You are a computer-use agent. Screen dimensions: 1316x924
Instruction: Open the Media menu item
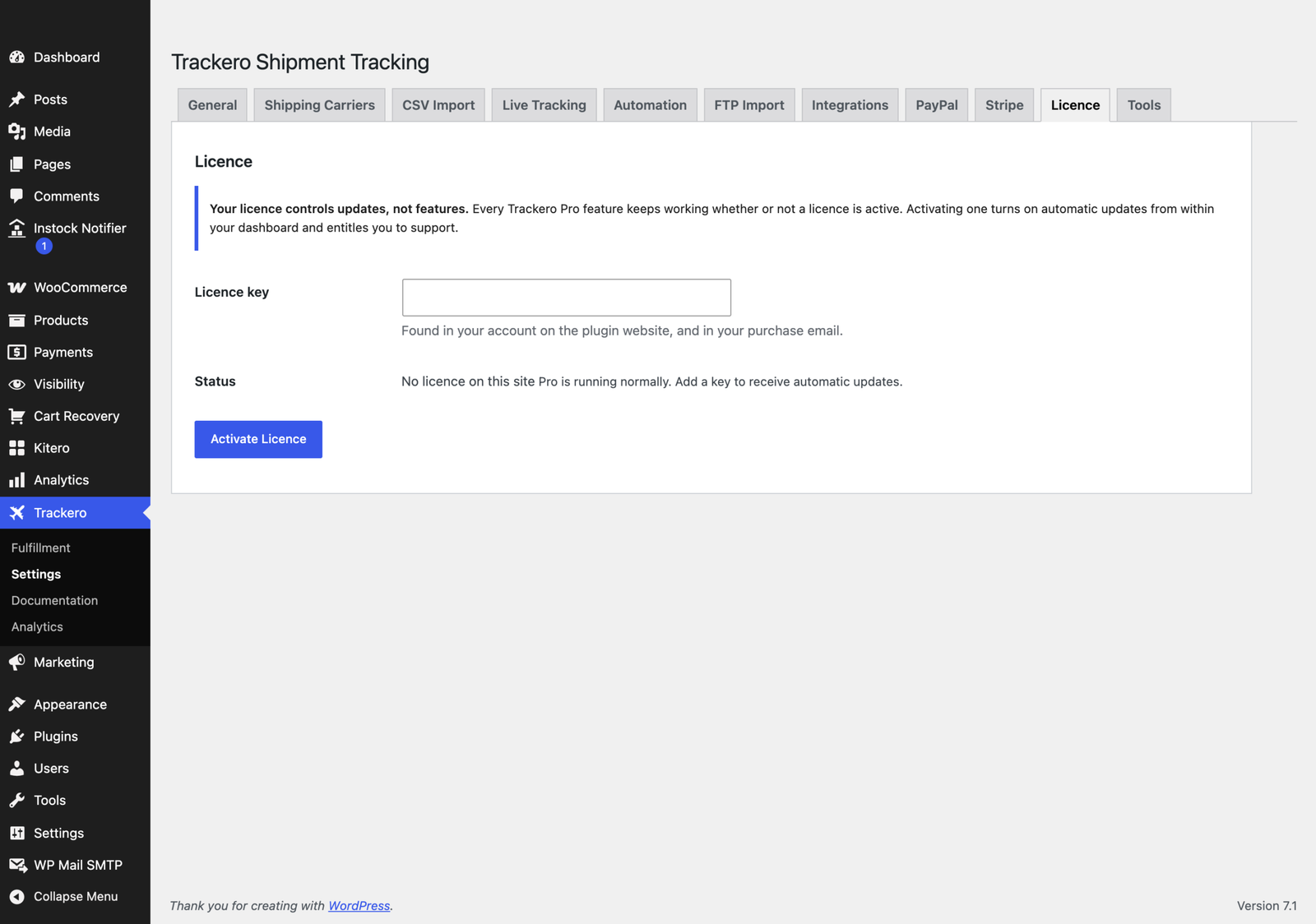tap(75, 132)
